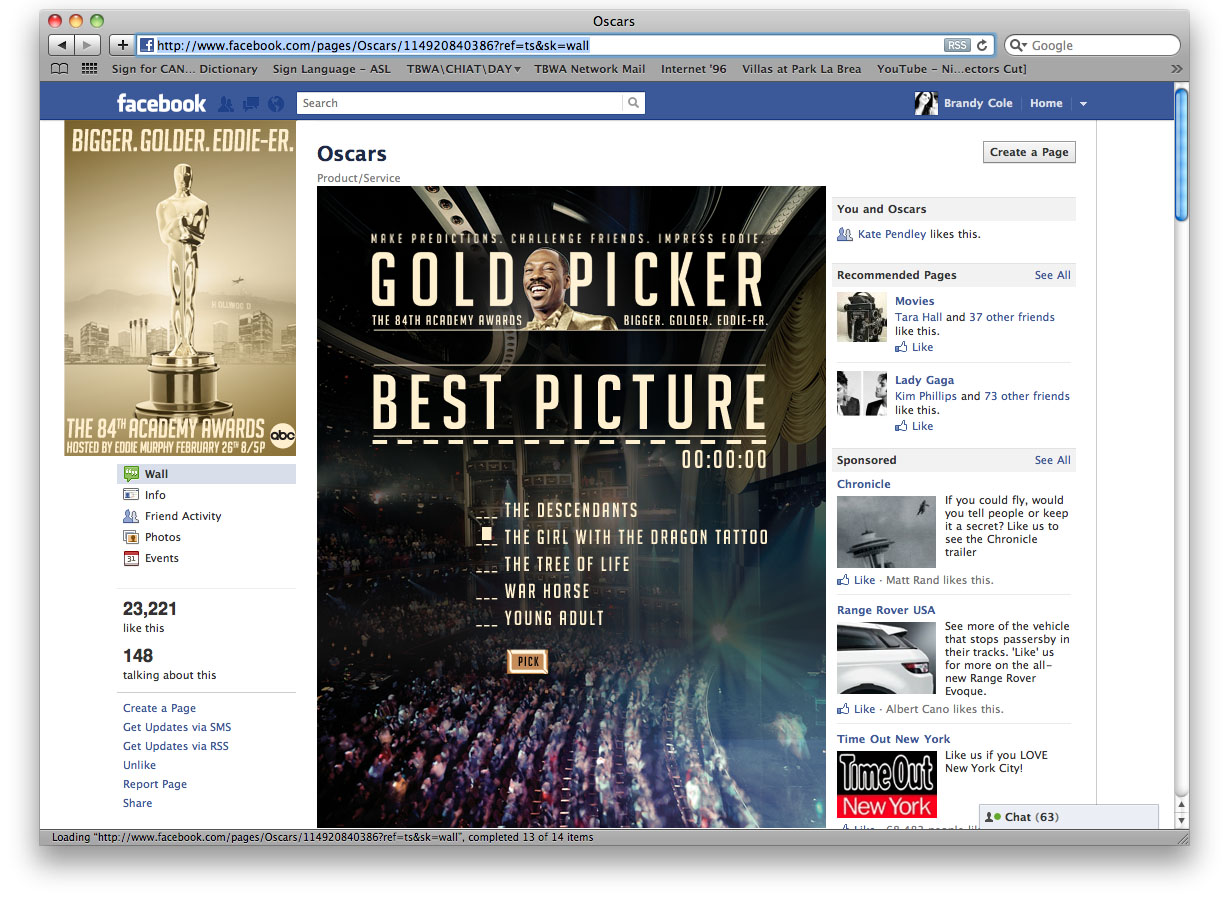Click the Share link in sidebar
This screenshot has width=1229, height=900.
pos(138,803)
